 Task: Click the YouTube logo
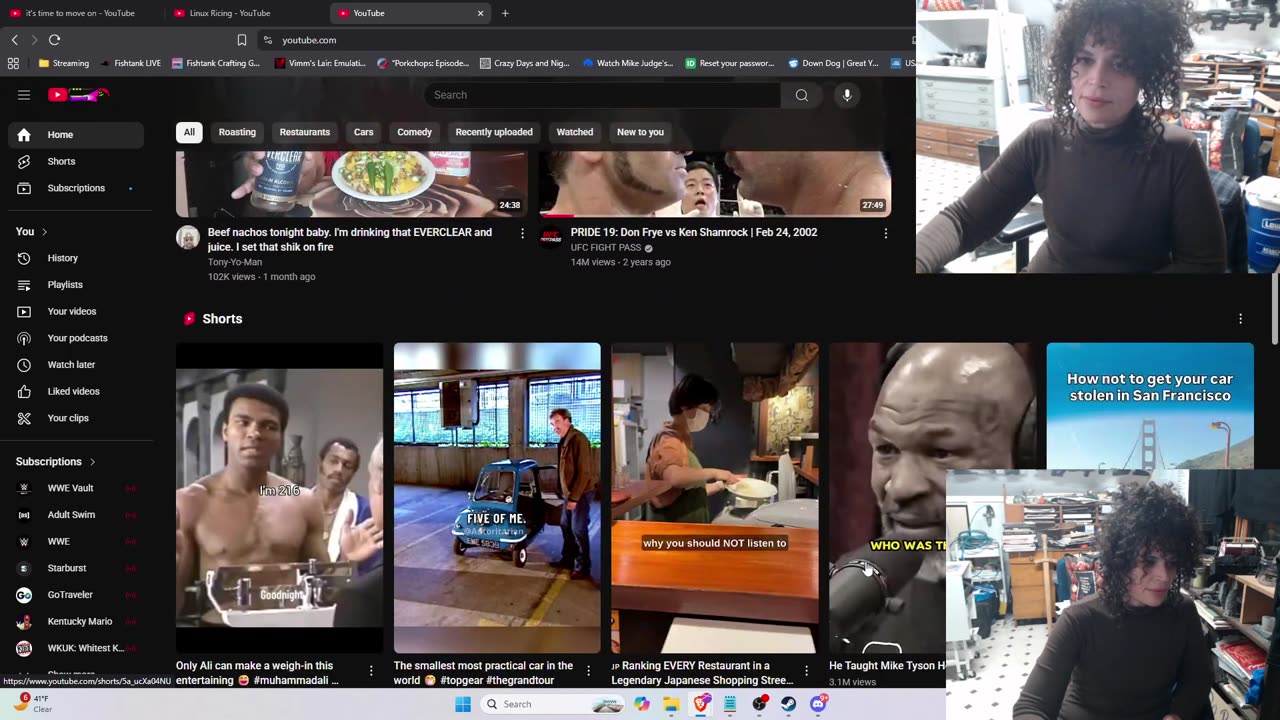(x=78, y=95)
